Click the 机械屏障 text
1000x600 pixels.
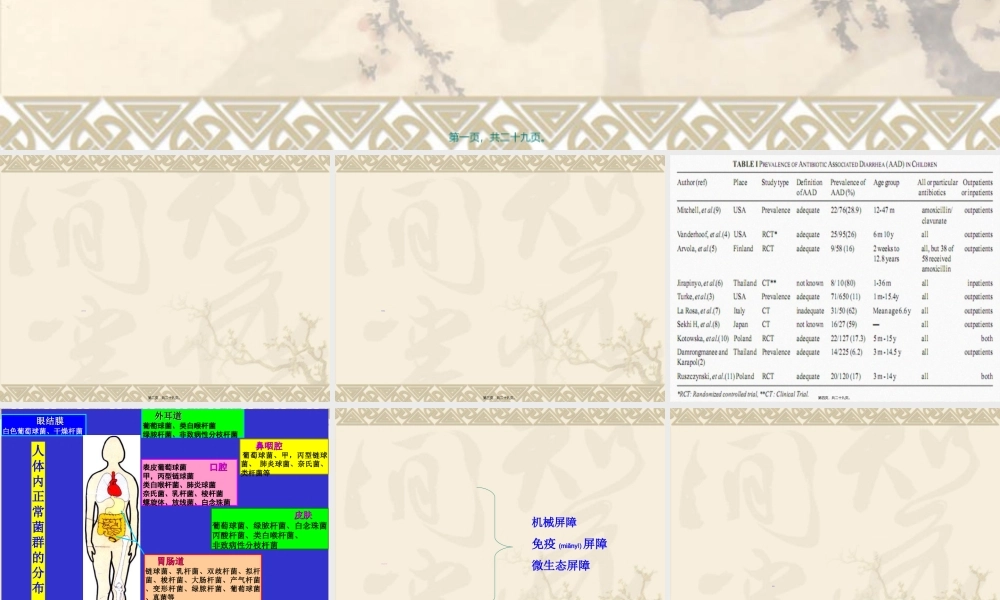[554, 522]
